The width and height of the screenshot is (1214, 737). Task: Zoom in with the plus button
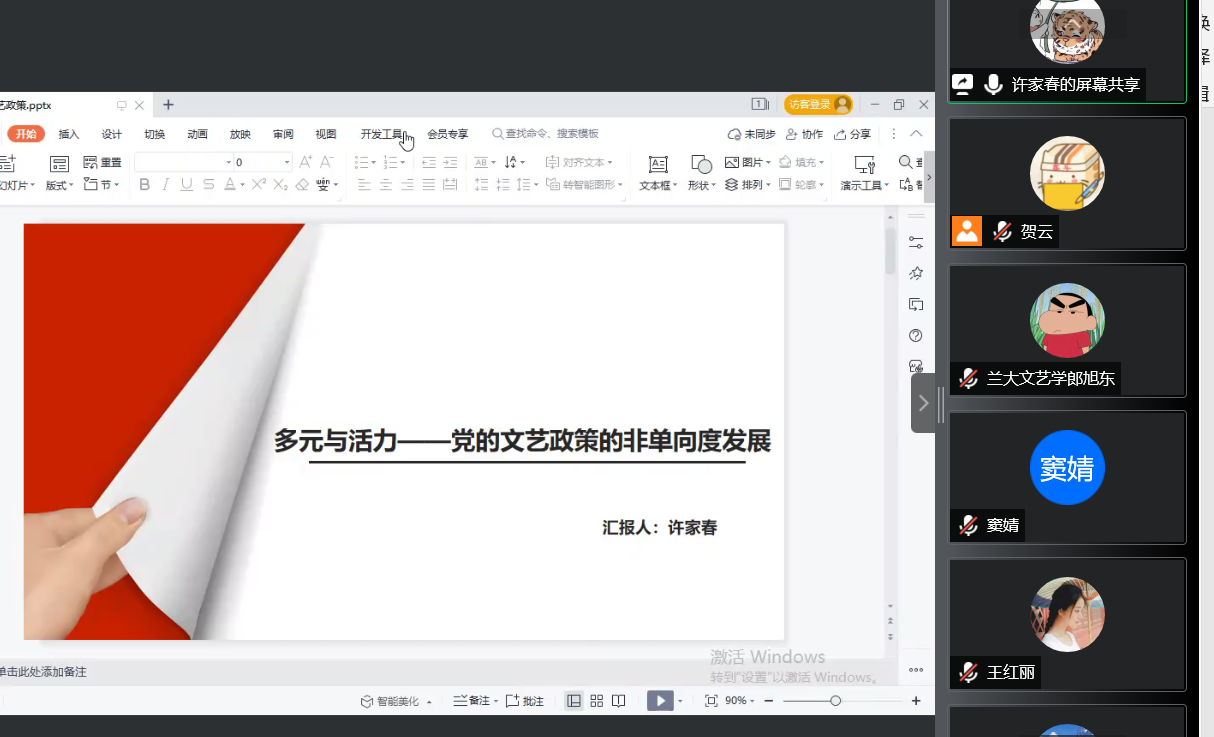[x=916, y=701]
